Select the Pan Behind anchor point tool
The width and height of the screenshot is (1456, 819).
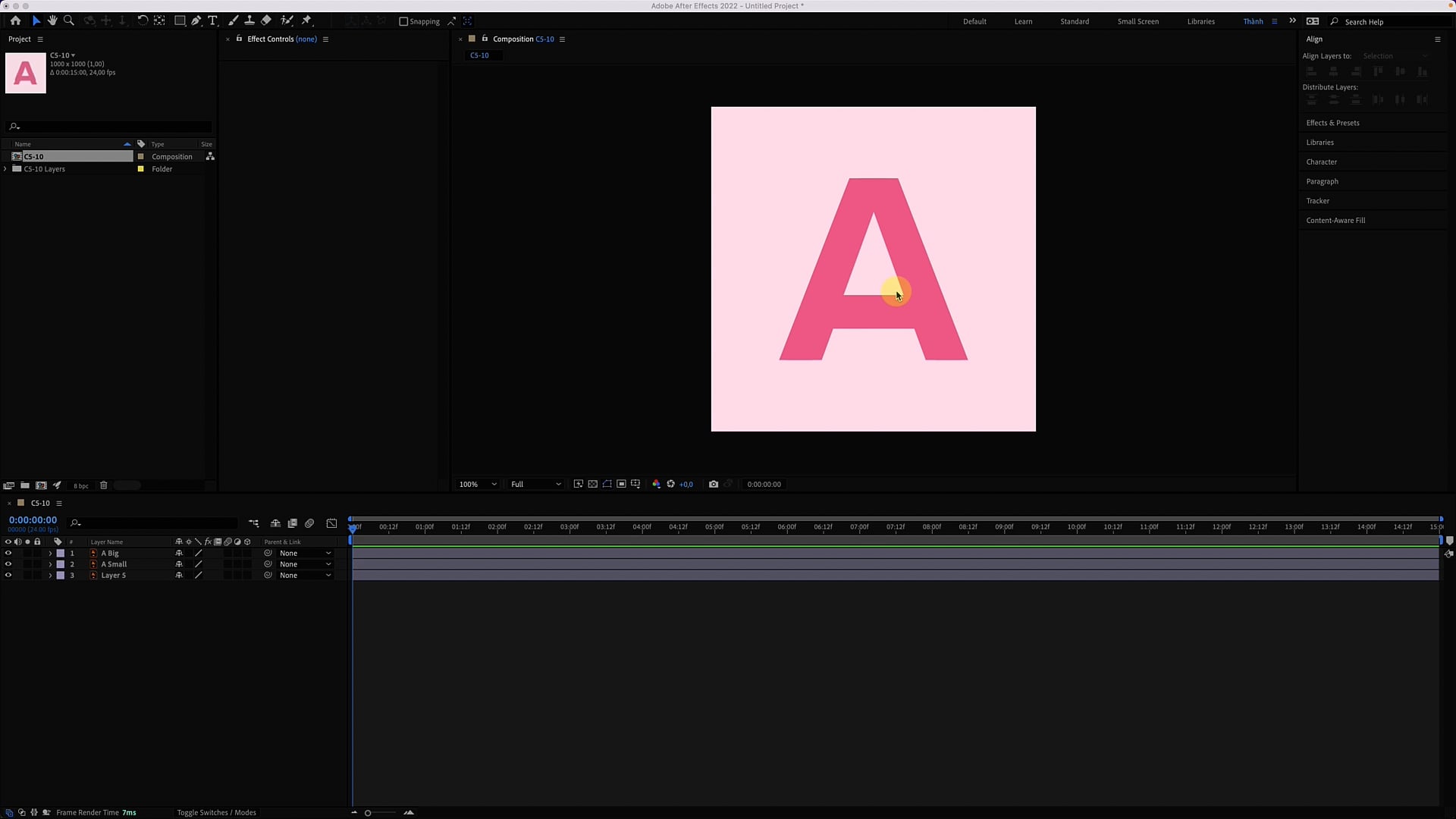[x=160, y=20]
